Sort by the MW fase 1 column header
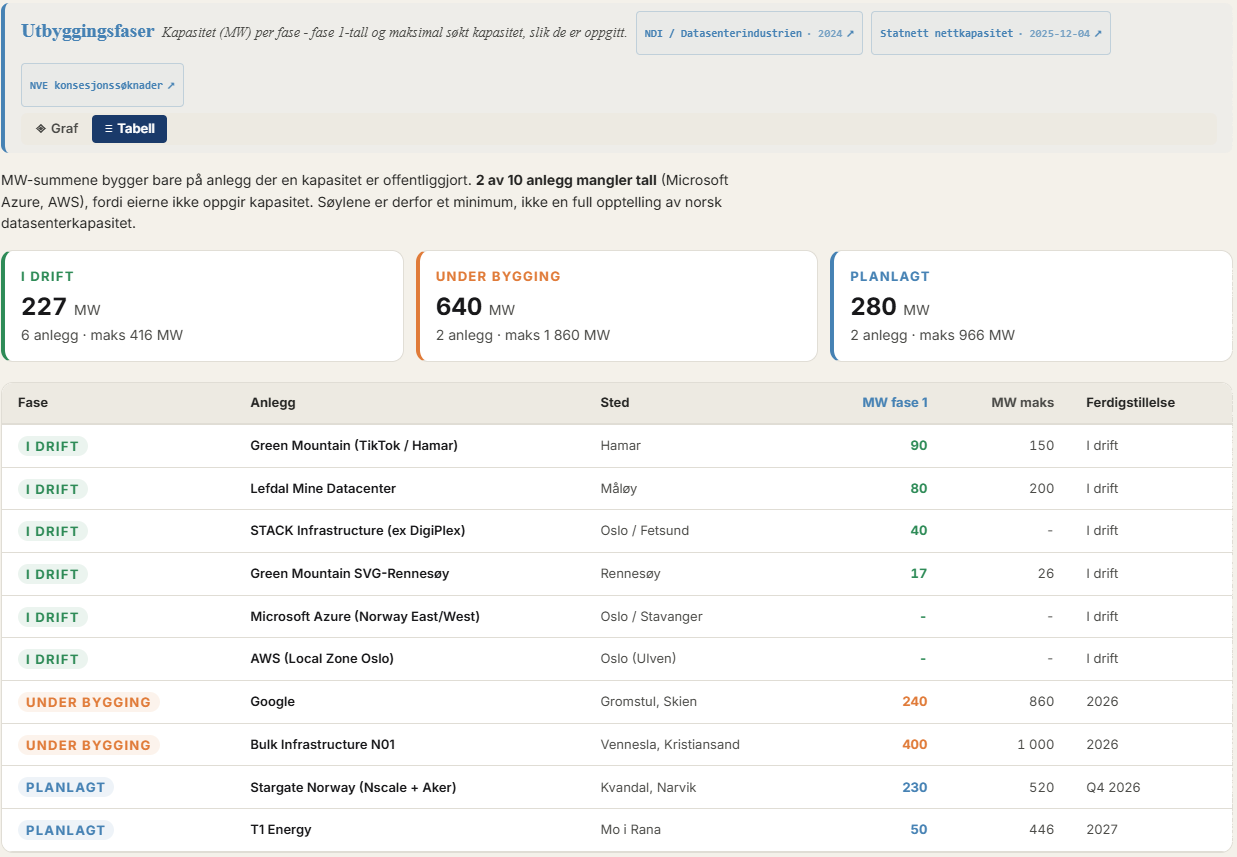The image size is (1237, 857). (x=895, y=402)
